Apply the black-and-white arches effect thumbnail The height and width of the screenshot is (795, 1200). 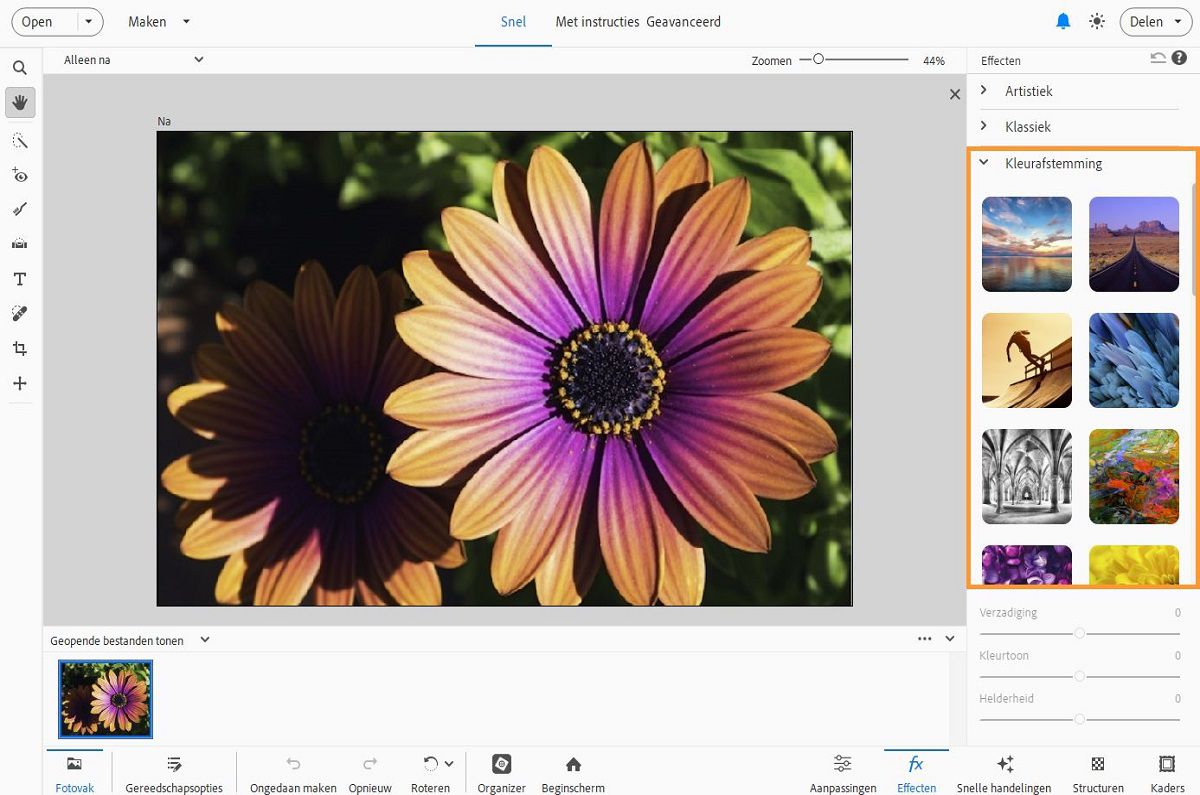point(1027,477)
